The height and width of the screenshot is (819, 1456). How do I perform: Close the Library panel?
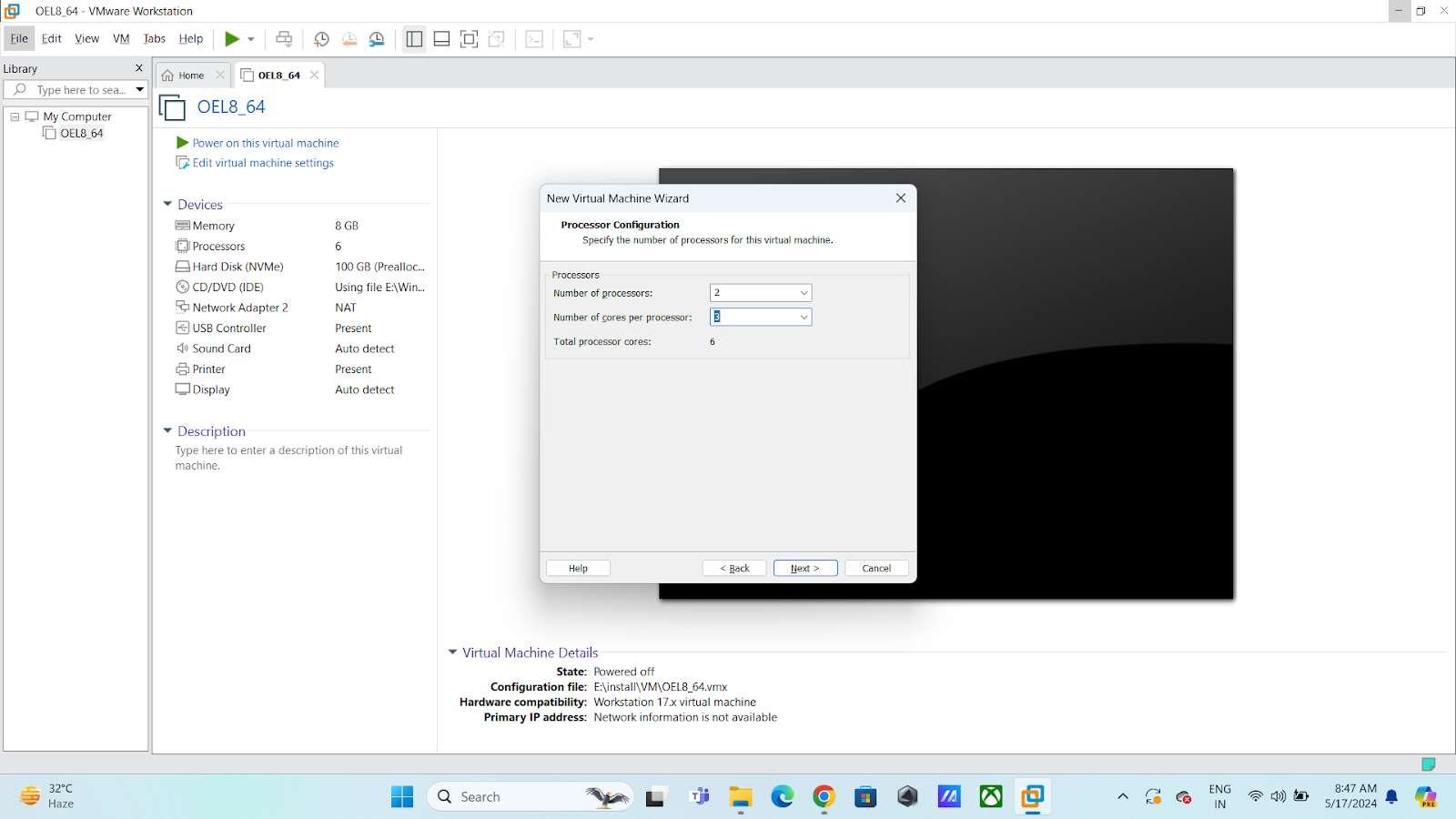(x=139, y=68)
